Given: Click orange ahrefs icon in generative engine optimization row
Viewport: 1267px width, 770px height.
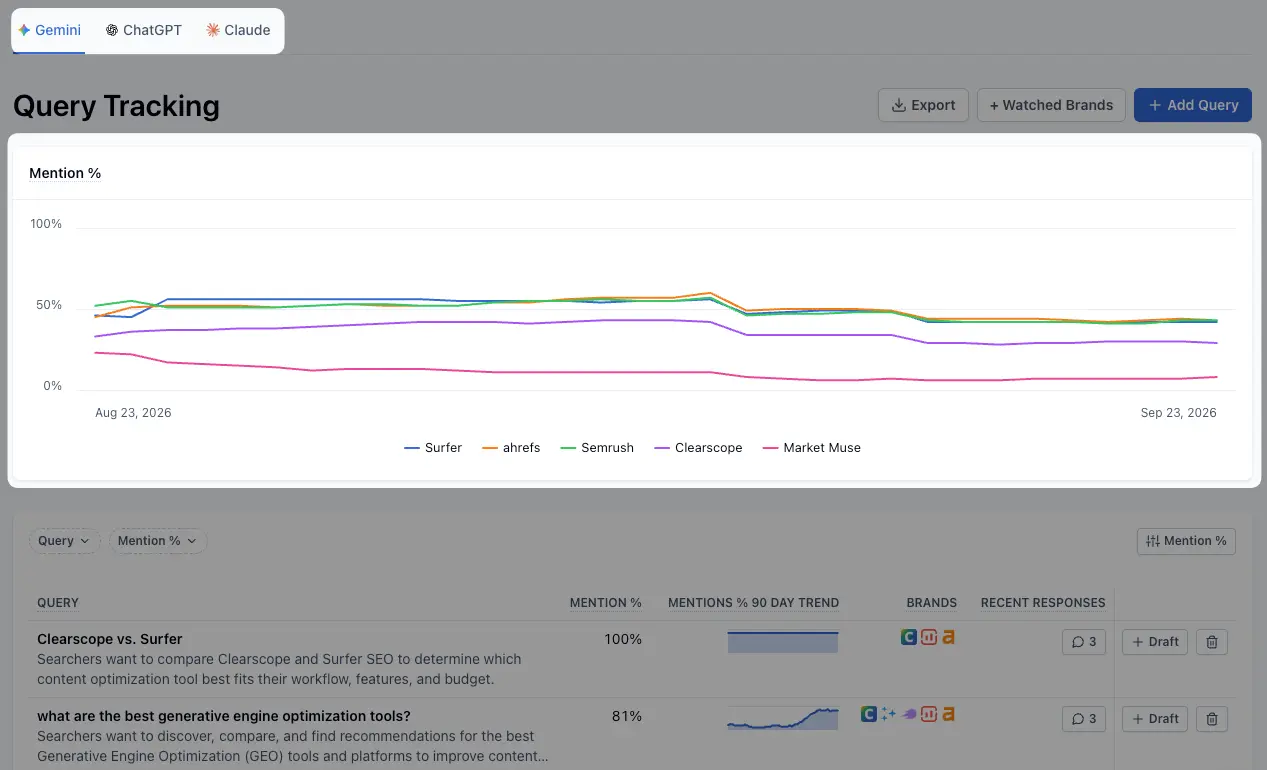Looking at the screenshot, I should point(948,714).
